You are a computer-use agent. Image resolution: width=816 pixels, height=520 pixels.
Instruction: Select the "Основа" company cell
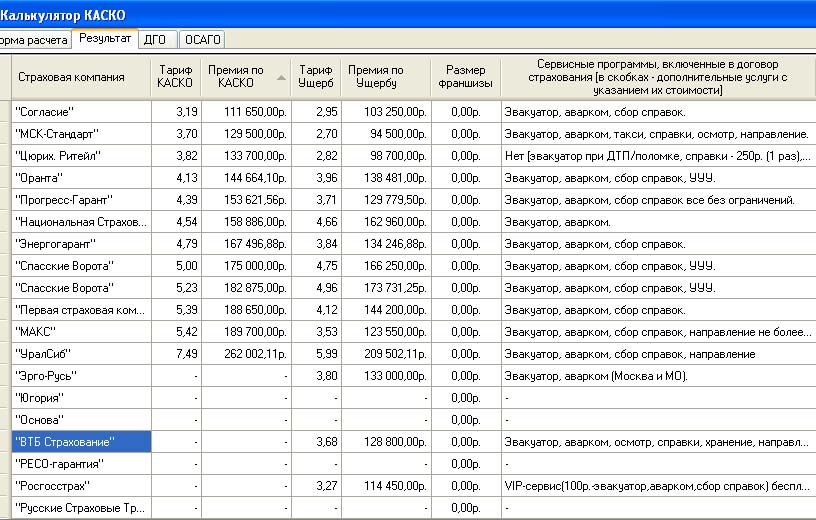[x=81, y=420]
